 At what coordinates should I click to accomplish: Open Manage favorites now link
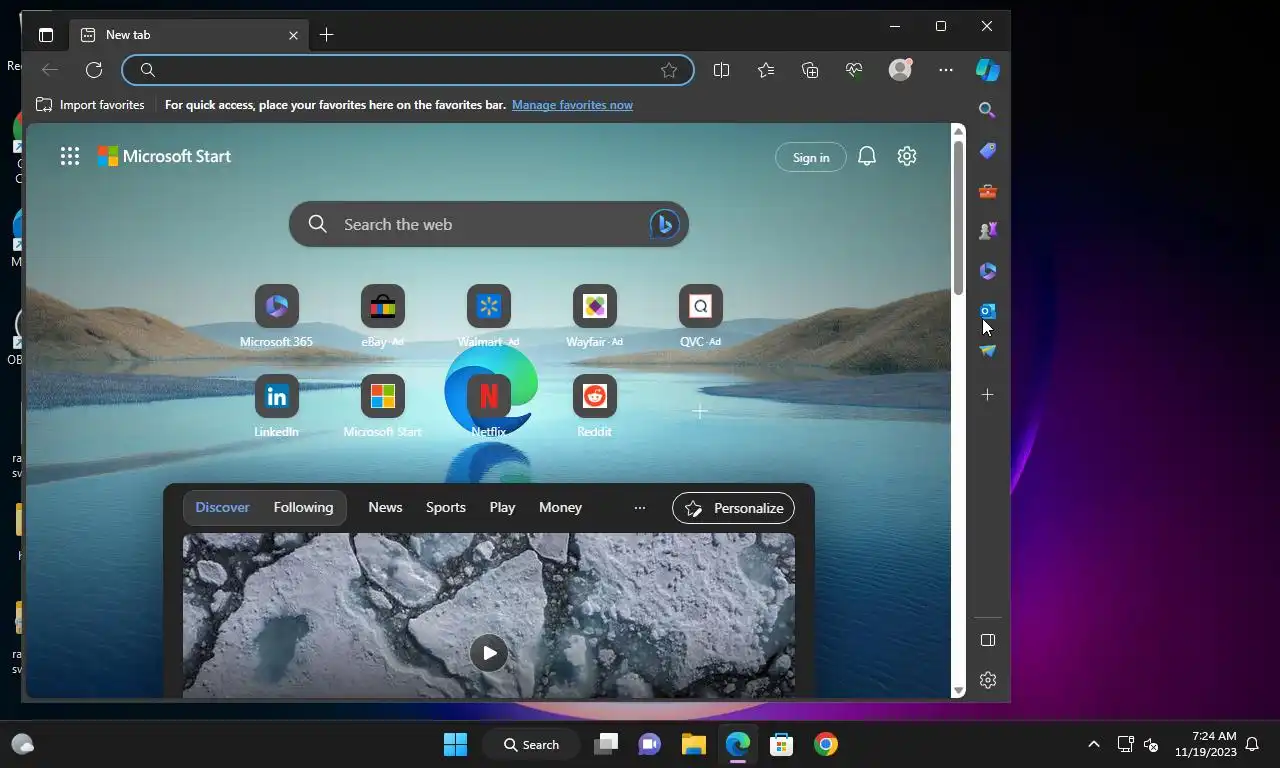point(572,105)
